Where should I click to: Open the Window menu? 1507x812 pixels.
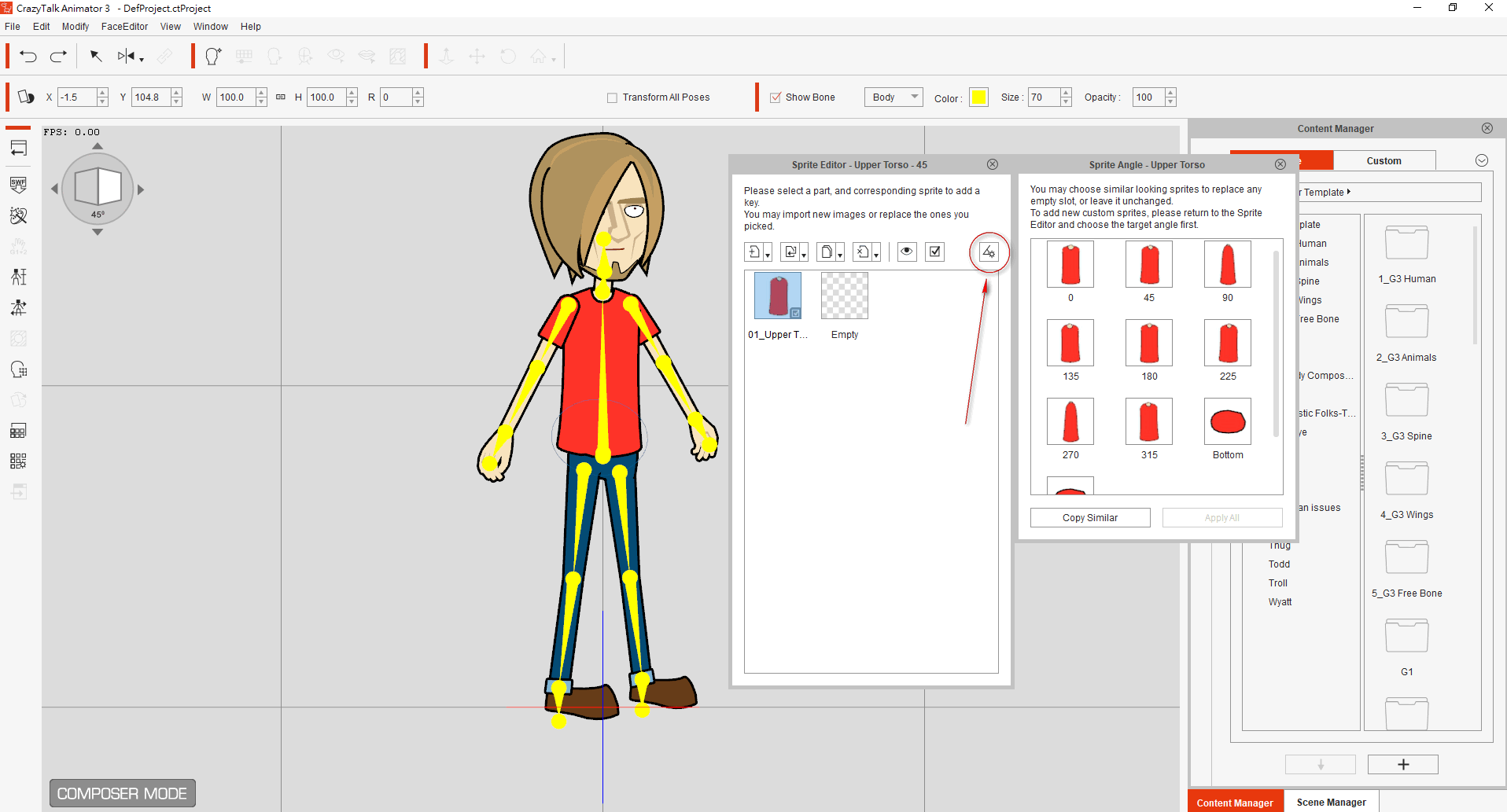tap(211, 26)
